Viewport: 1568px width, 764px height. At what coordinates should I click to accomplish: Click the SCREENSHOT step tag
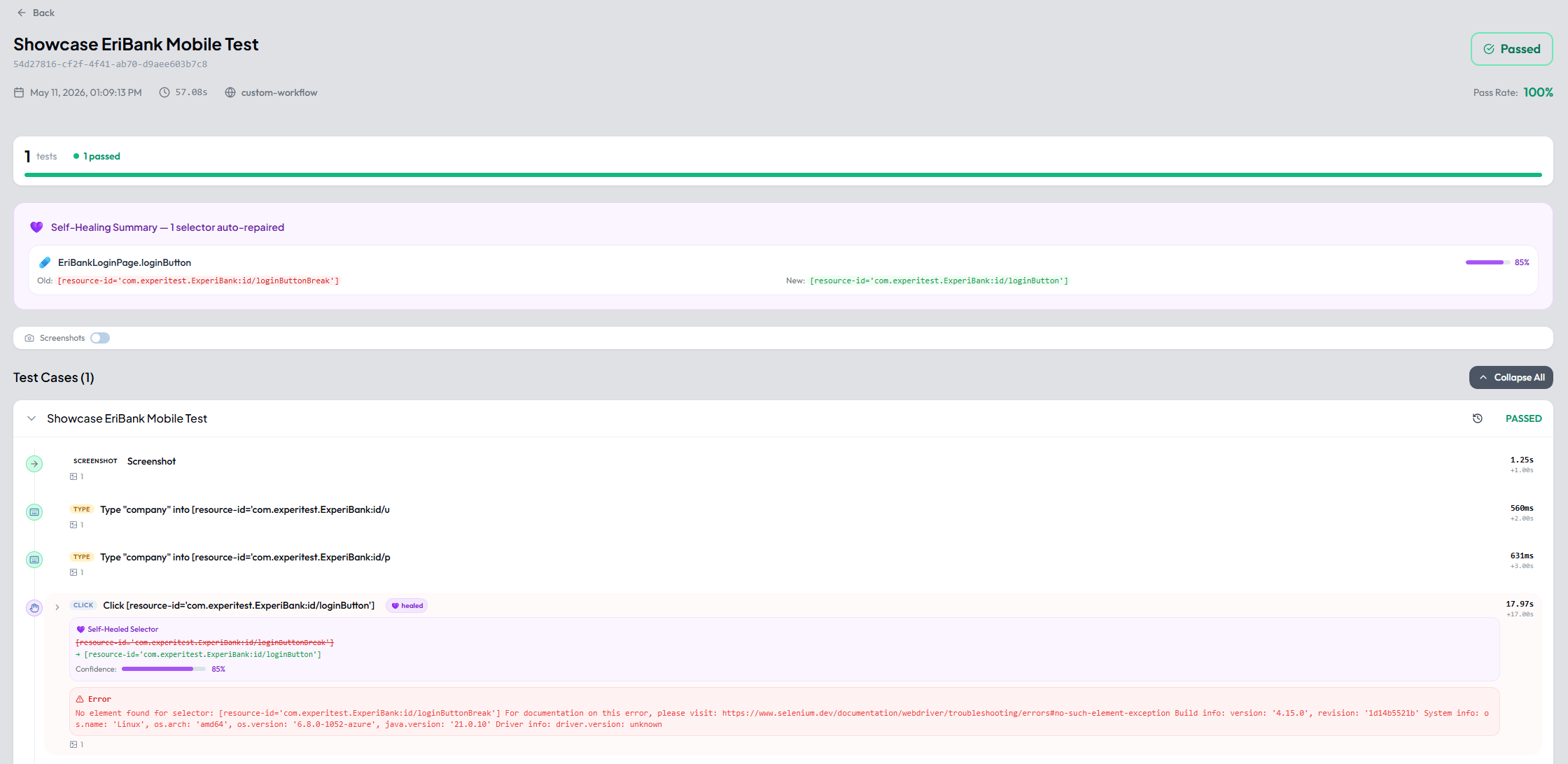tap(95, 461)
